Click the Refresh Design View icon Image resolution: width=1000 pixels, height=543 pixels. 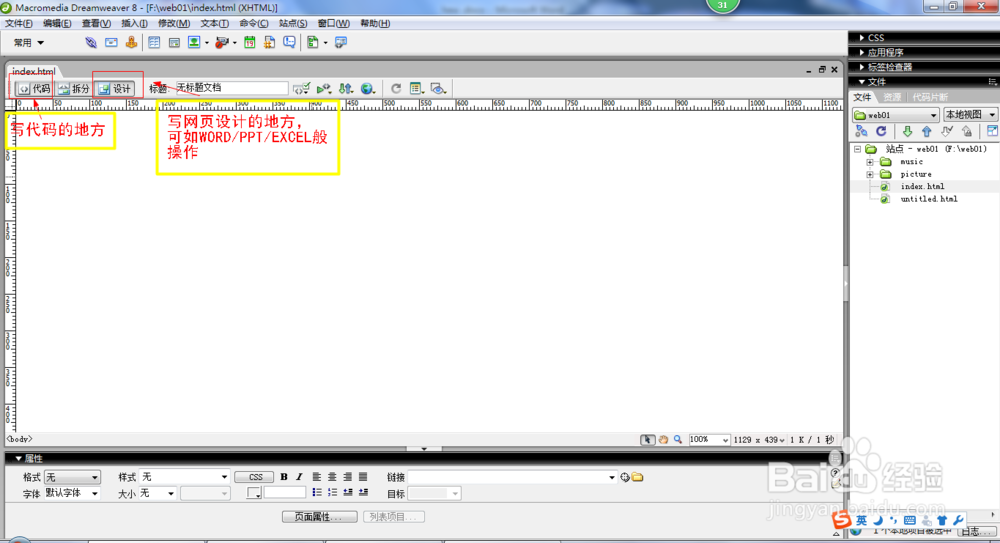pyautogui.click(x=396, y=89)
